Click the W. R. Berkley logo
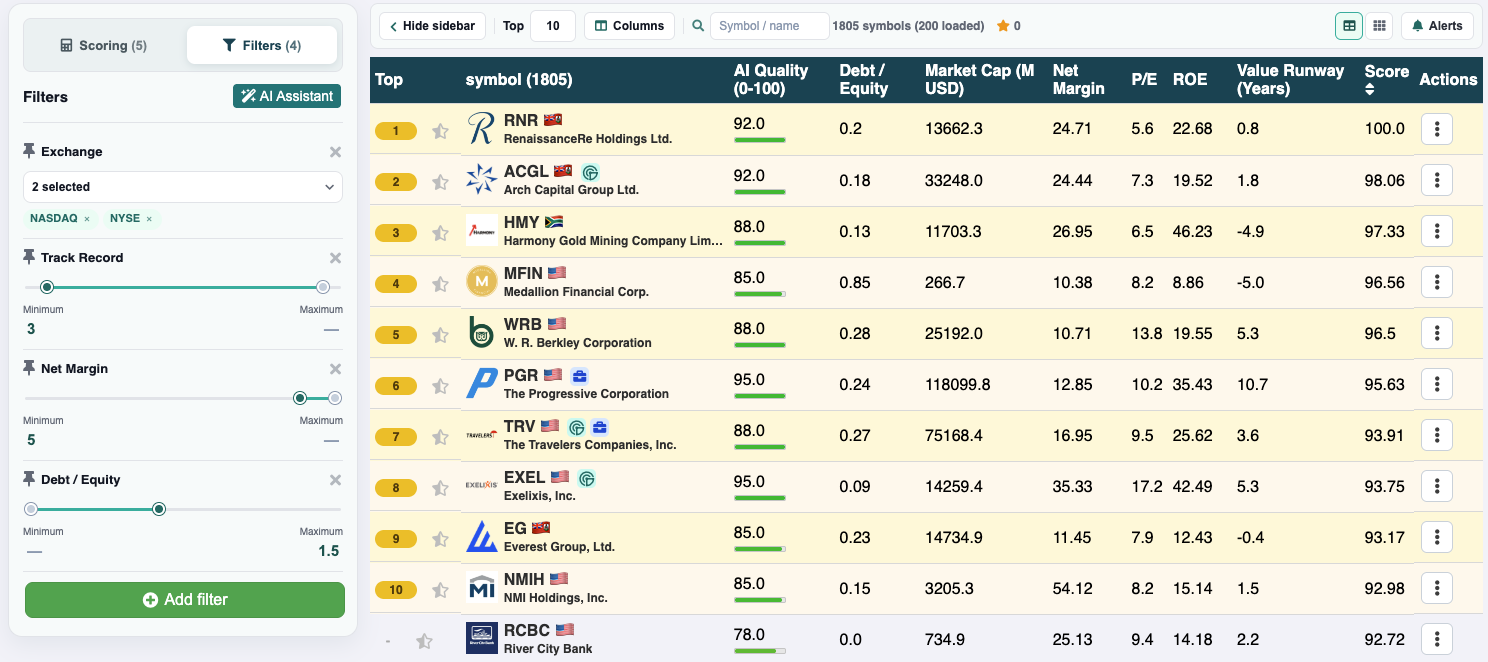1488x662 pixels. [x=481, y=333]
